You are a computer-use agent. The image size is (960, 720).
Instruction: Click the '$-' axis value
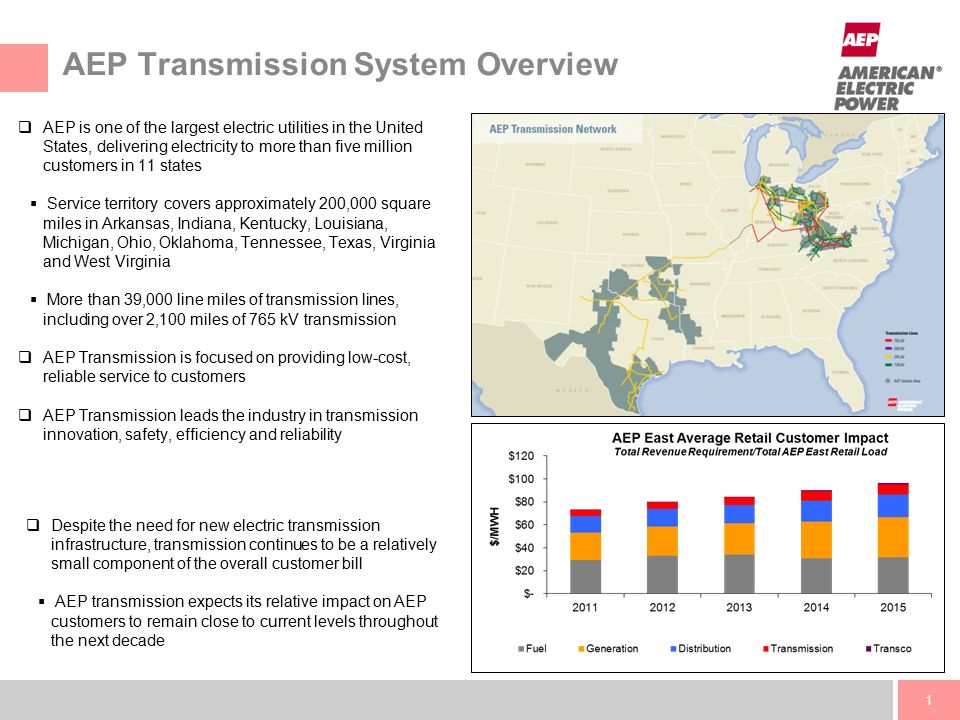click(528, 594)
